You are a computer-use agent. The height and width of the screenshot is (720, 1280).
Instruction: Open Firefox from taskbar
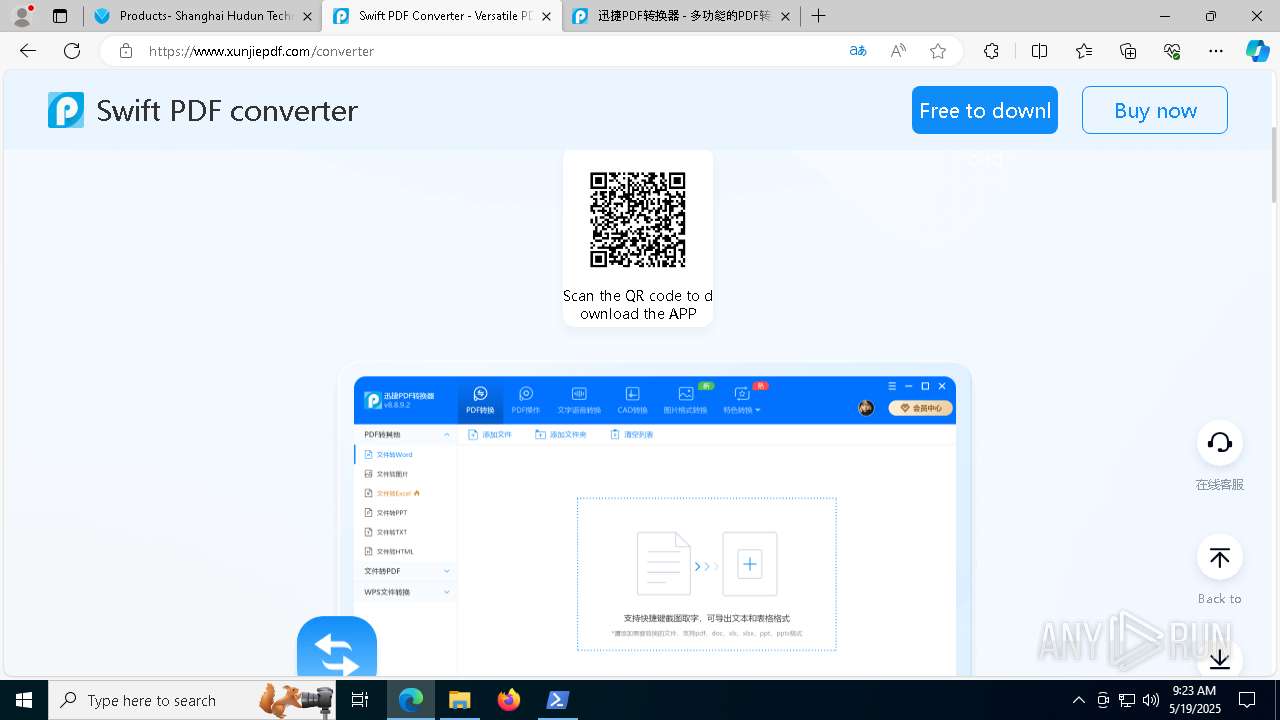[509, 700]
